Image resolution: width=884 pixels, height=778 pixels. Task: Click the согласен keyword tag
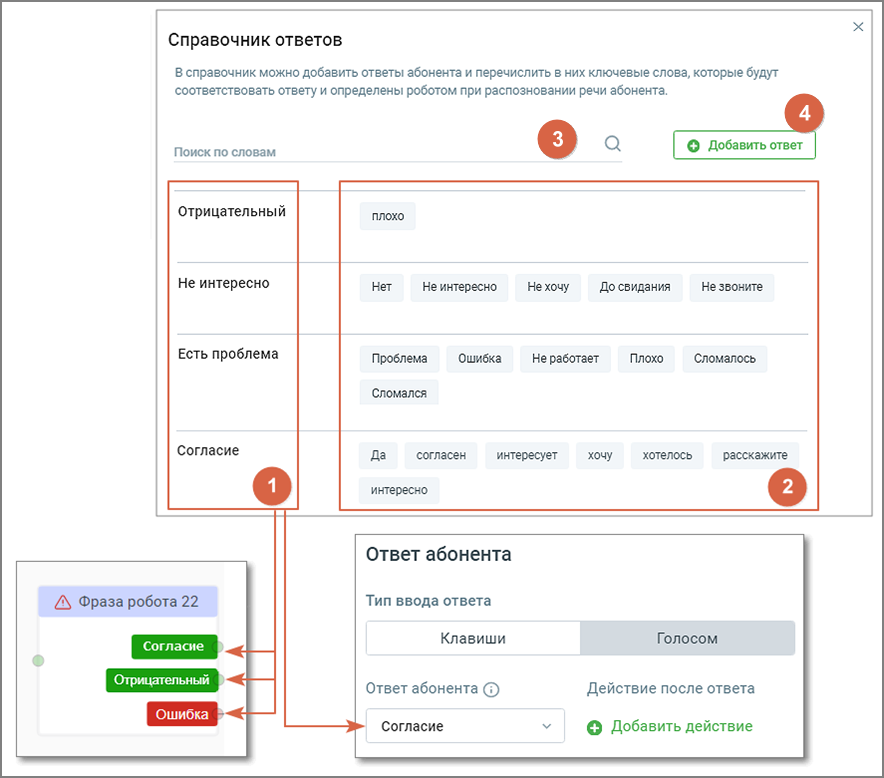click(x=441, y=456)
